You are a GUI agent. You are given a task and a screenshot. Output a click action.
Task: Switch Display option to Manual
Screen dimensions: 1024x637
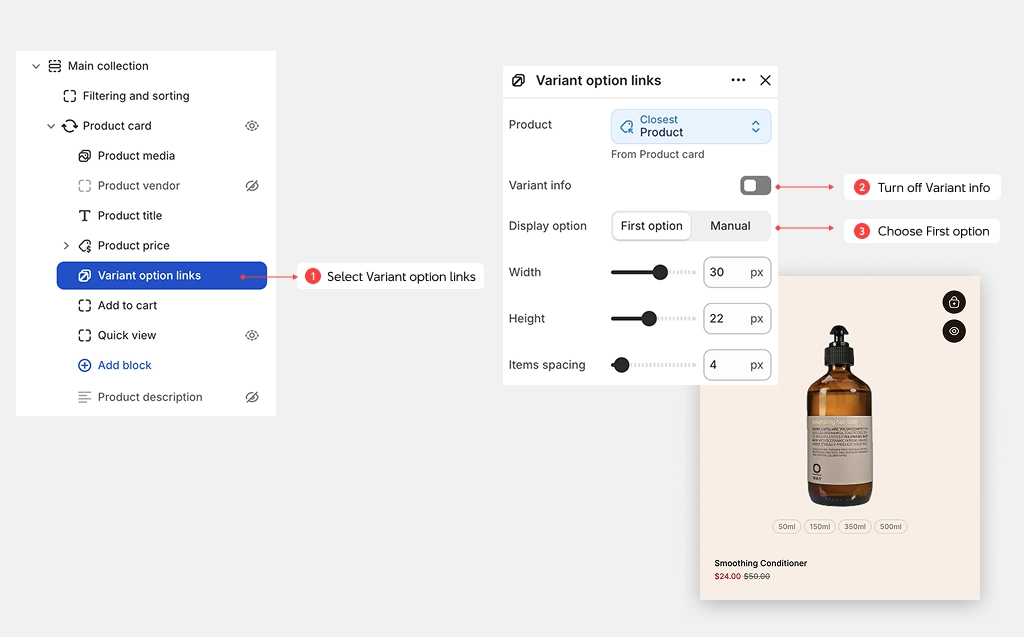pos(730,226)
